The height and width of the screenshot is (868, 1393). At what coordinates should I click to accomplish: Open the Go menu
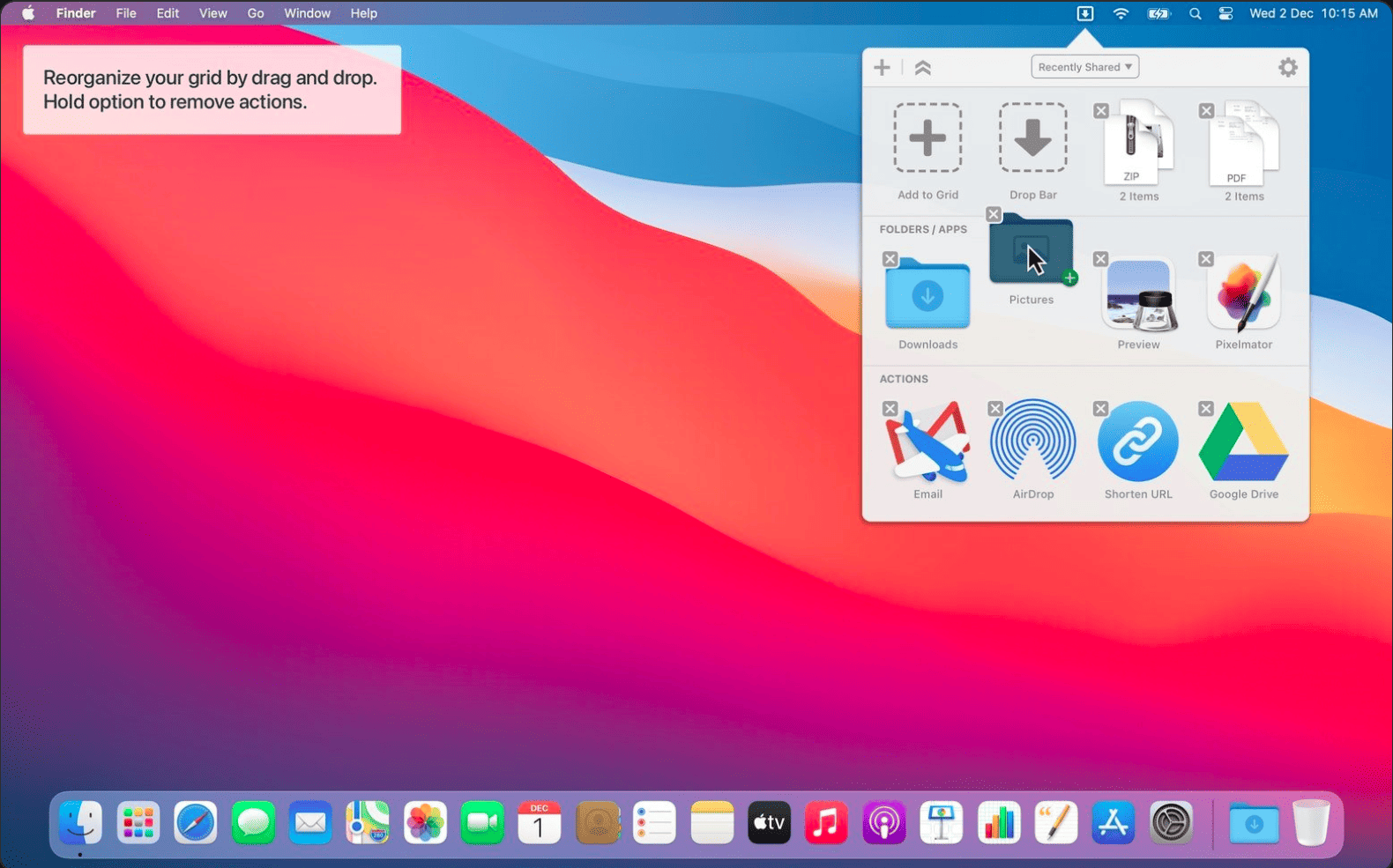click(x=256, y=13)
